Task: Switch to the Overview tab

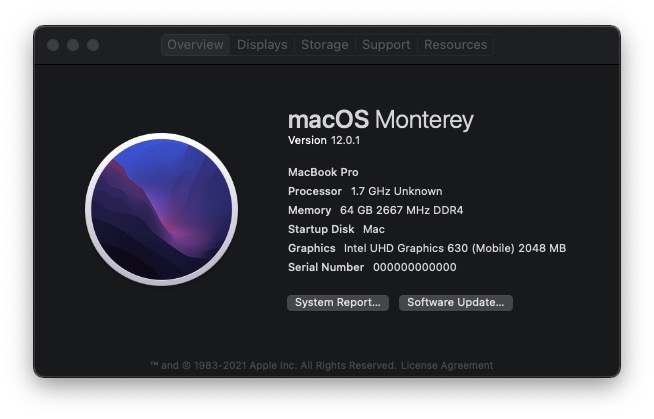Action: [x=195, y=45]
